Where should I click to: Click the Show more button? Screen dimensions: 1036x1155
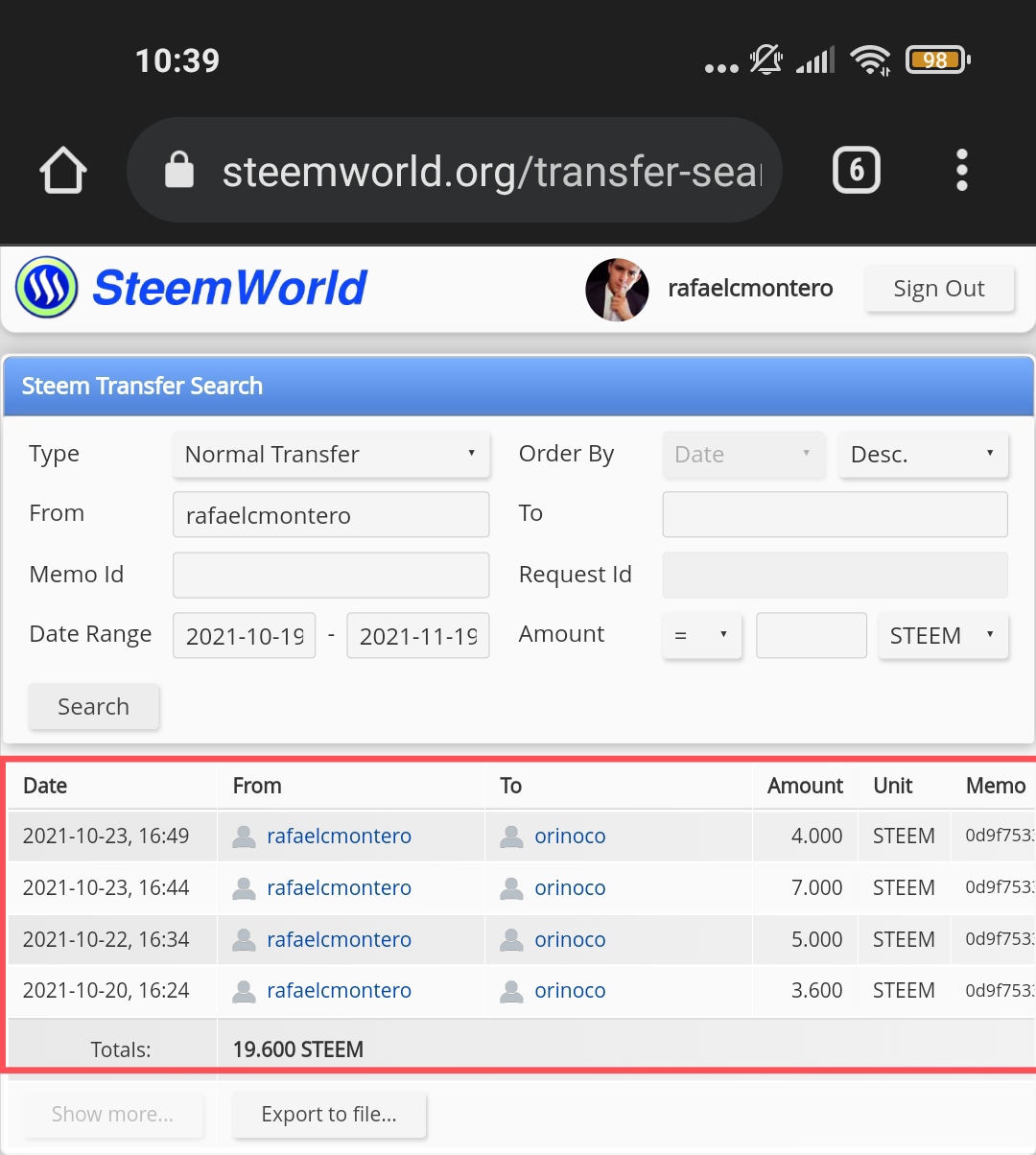point(112,1115)
